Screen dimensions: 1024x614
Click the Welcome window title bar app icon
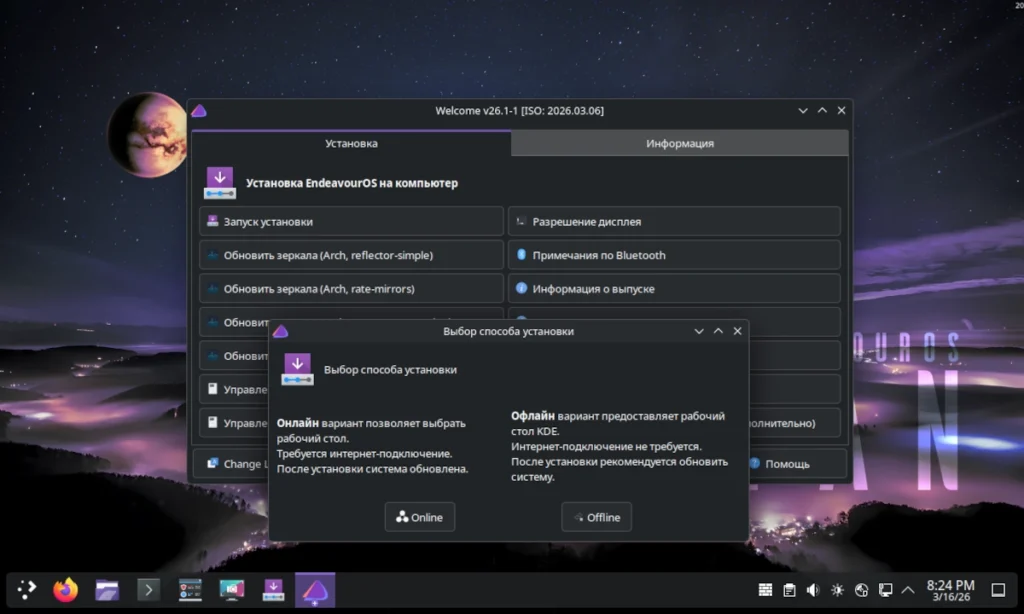point(199,110)
